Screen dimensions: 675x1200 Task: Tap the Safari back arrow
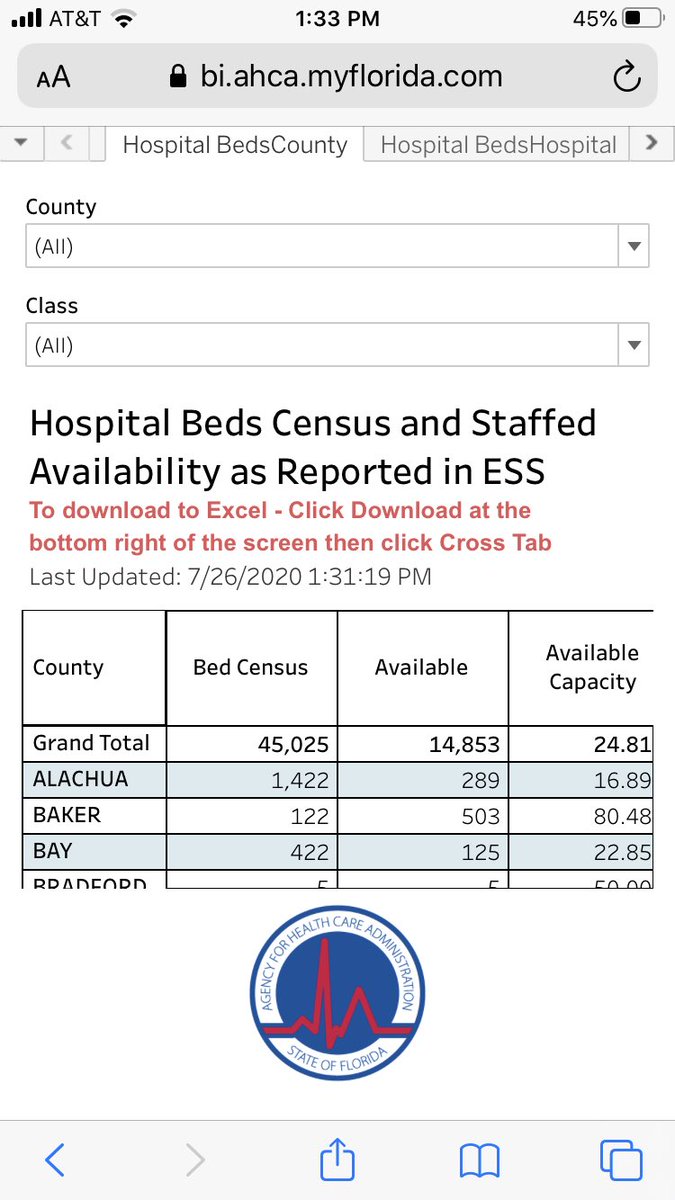(x=55, y=1160)
